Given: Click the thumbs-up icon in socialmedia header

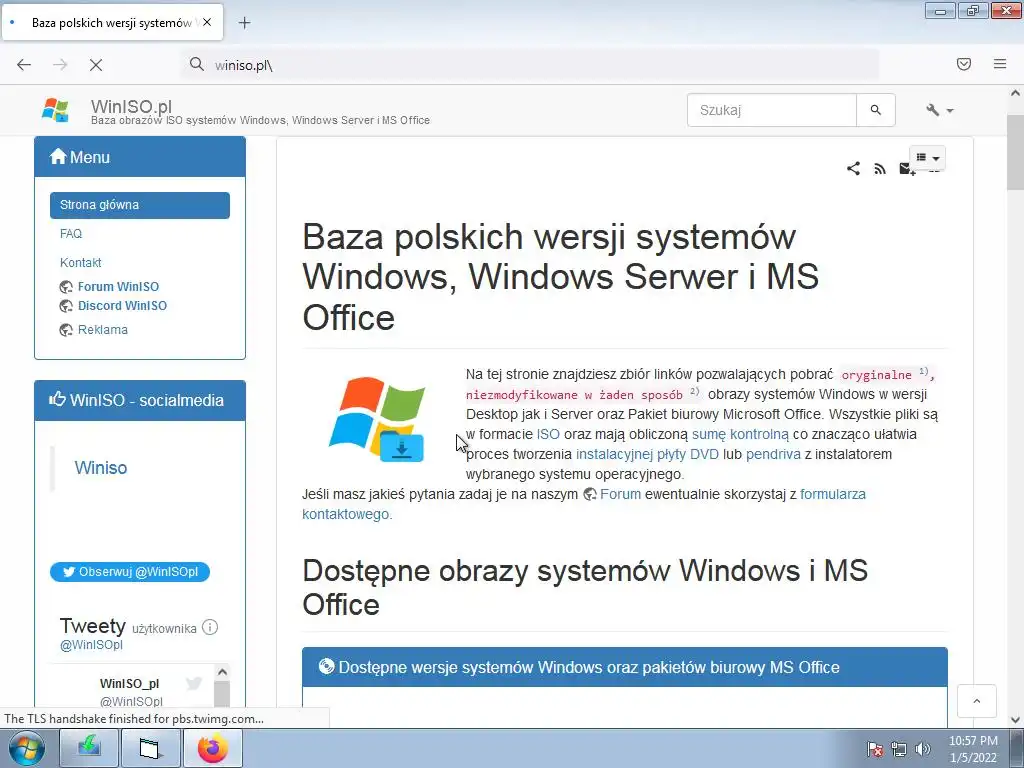Looking at the screenshot, I should (57, 399).
